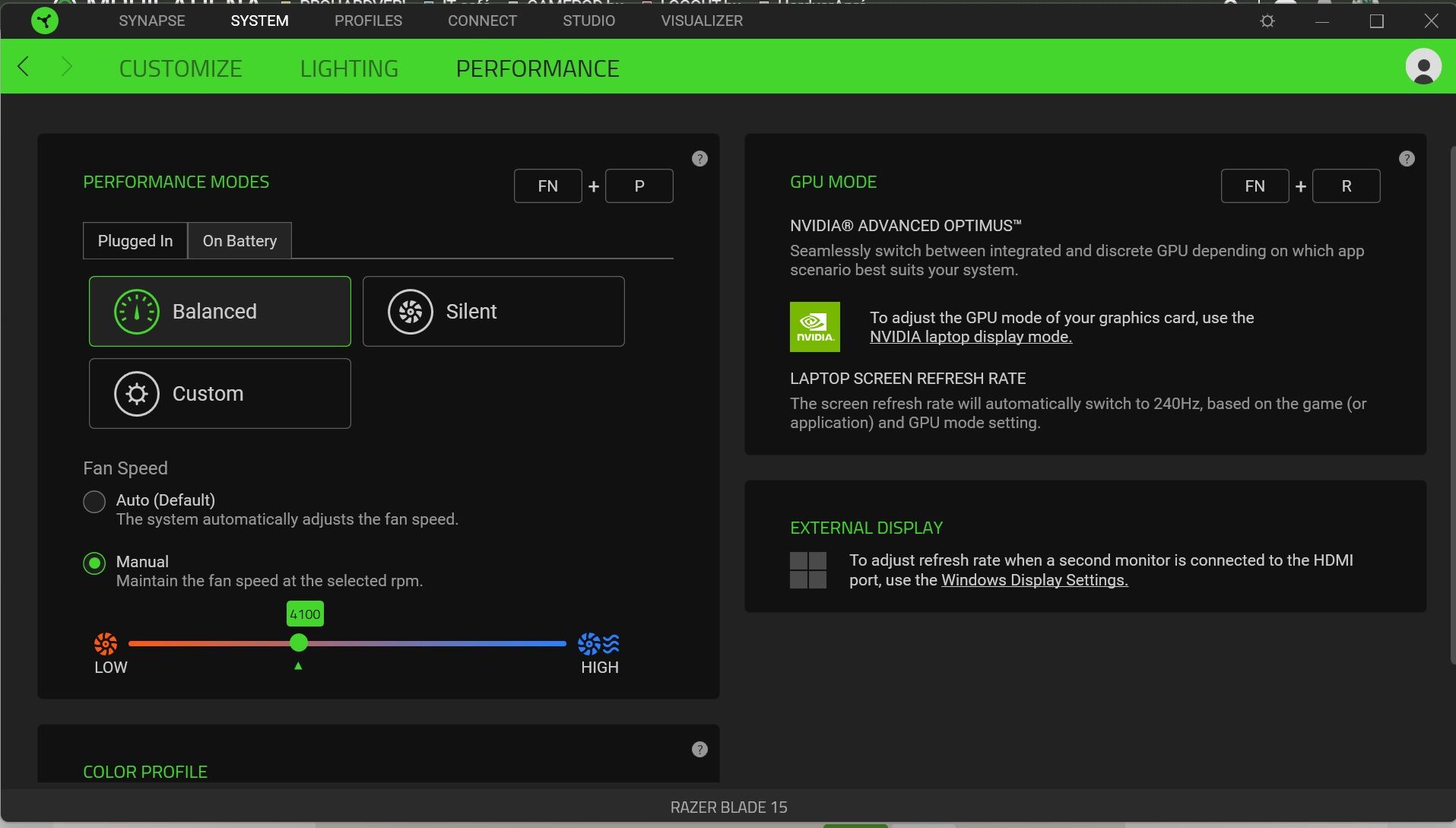Click the P key shortcut box
This screenshot has width=1456, height=828.
pyautogui.click(x=639, y=186)
